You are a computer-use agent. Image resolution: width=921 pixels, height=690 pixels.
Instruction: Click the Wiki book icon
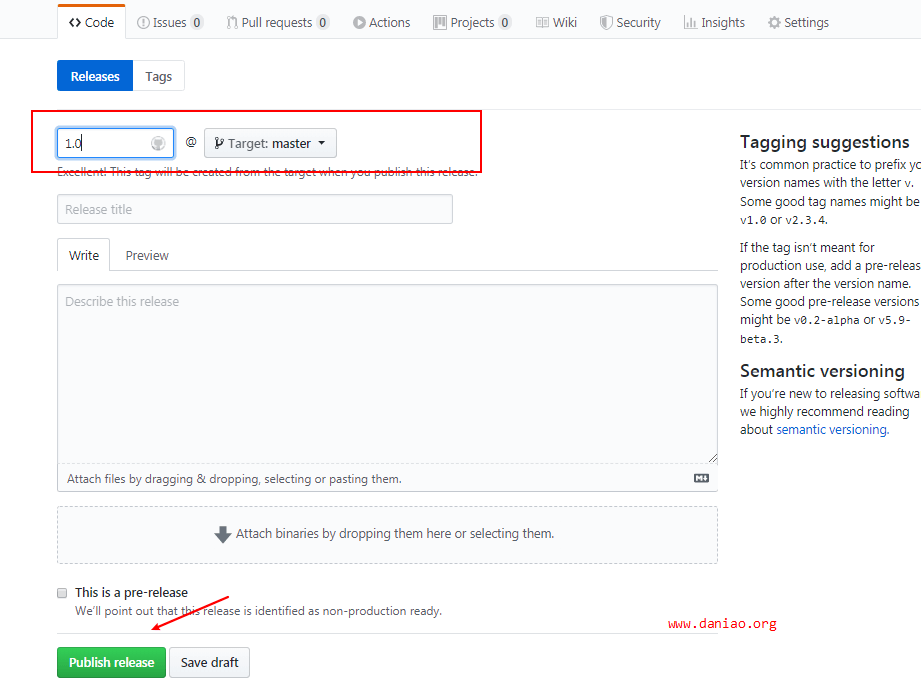(542, 22)
